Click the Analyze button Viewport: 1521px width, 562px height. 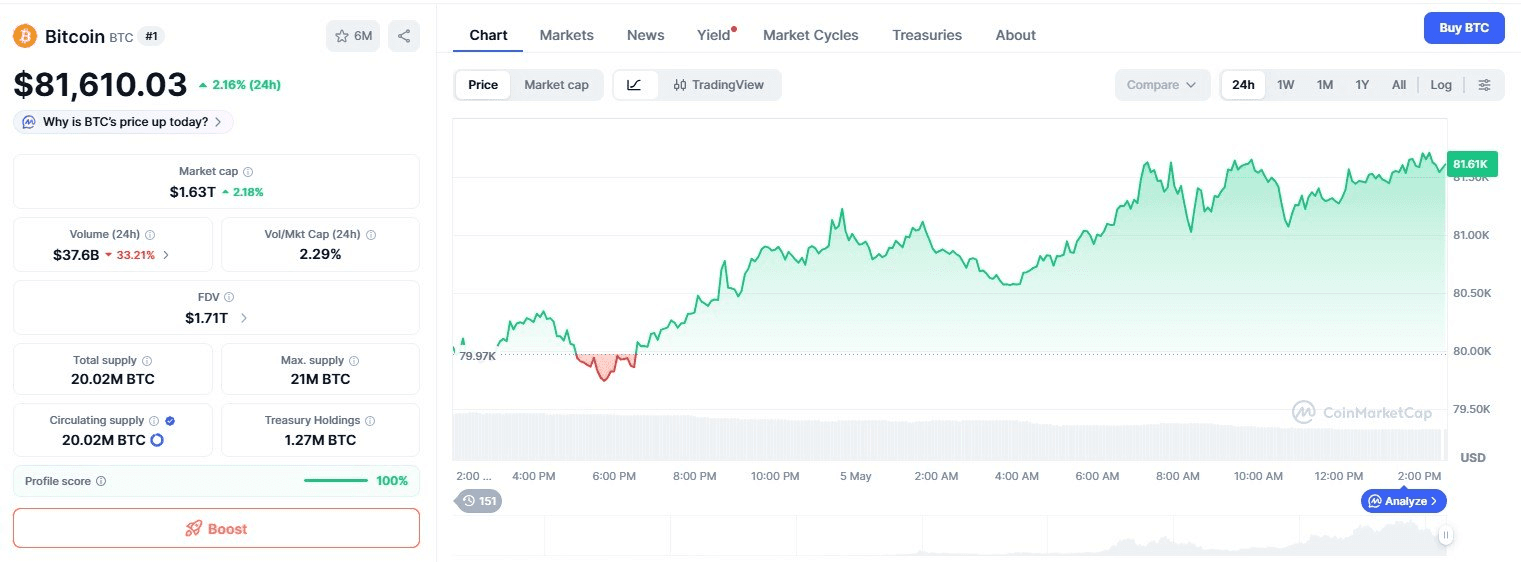tap(1404, 501)
